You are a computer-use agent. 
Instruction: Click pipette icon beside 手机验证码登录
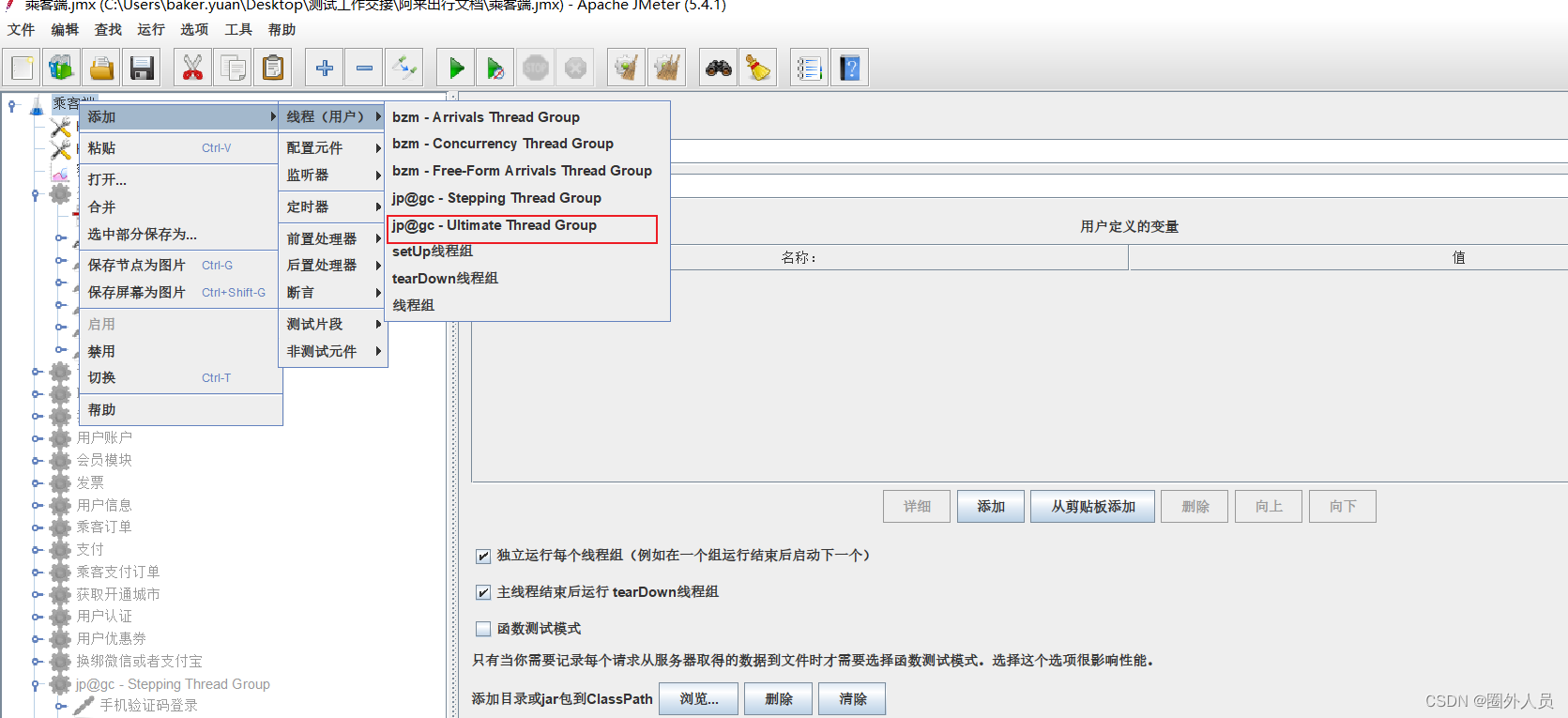tap(84, 706)
